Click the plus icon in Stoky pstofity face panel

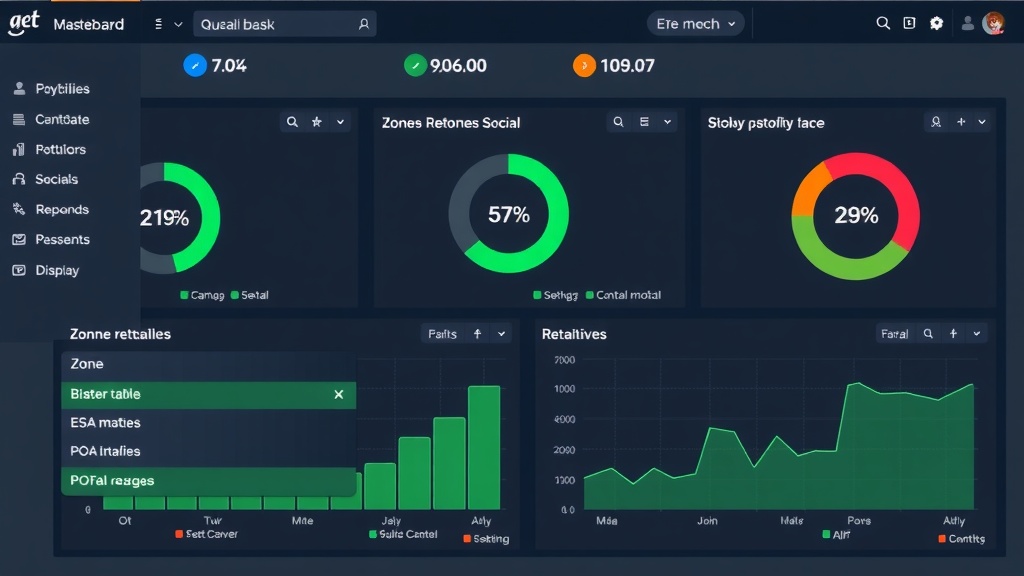pos(961,122)
